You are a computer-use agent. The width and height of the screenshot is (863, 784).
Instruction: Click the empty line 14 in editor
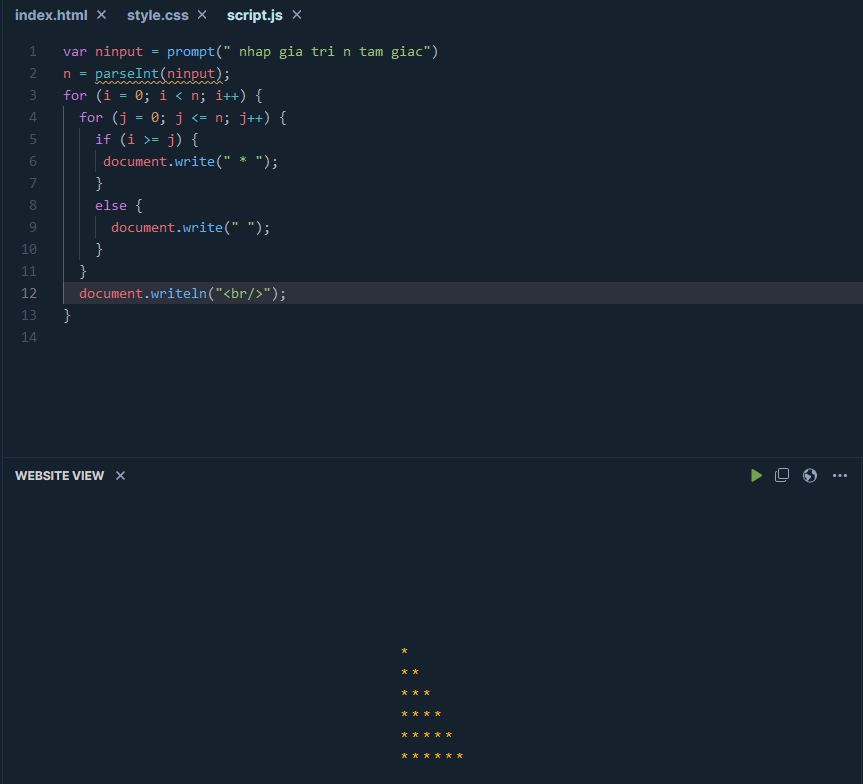click(300, 337)
